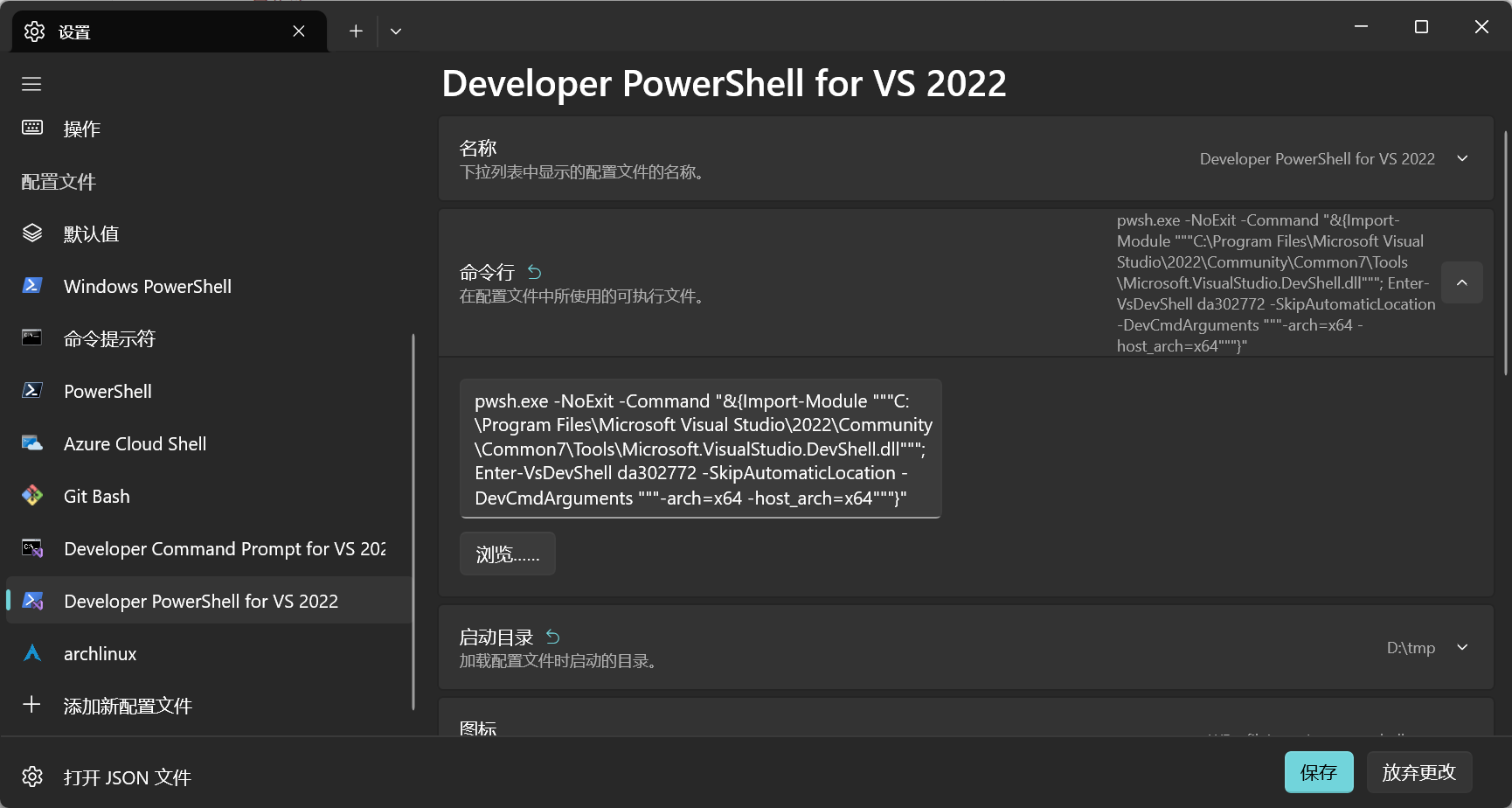This screenshot has height=808, width=1512.
Task: Click the Developer Command Prompt icon
Action: point(32,548)
